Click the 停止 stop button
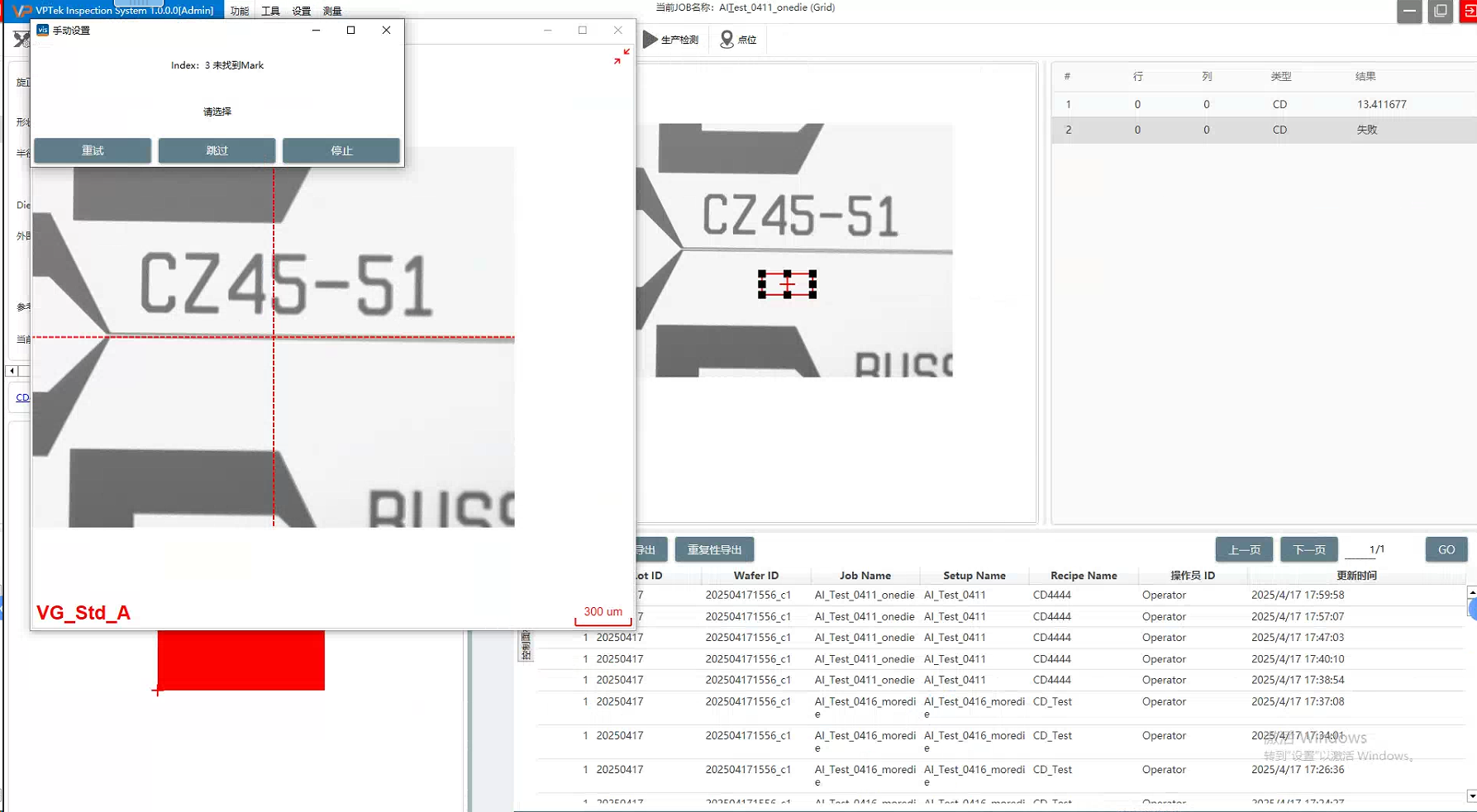The height and width of the screenshot is (812, 1477). coord(341,150)
